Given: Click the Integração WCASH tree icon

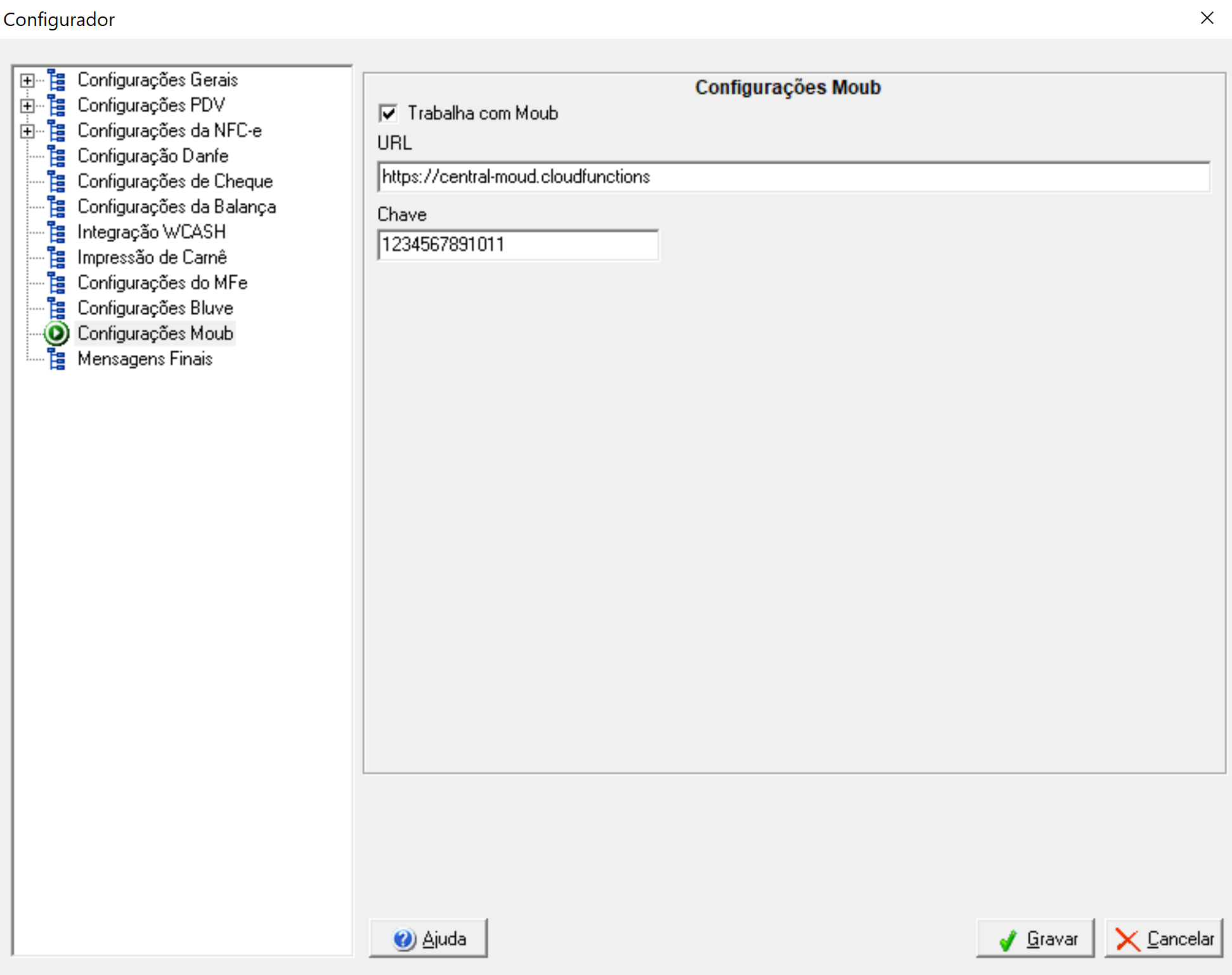Looking at the screenshot, I should point(56,232).
